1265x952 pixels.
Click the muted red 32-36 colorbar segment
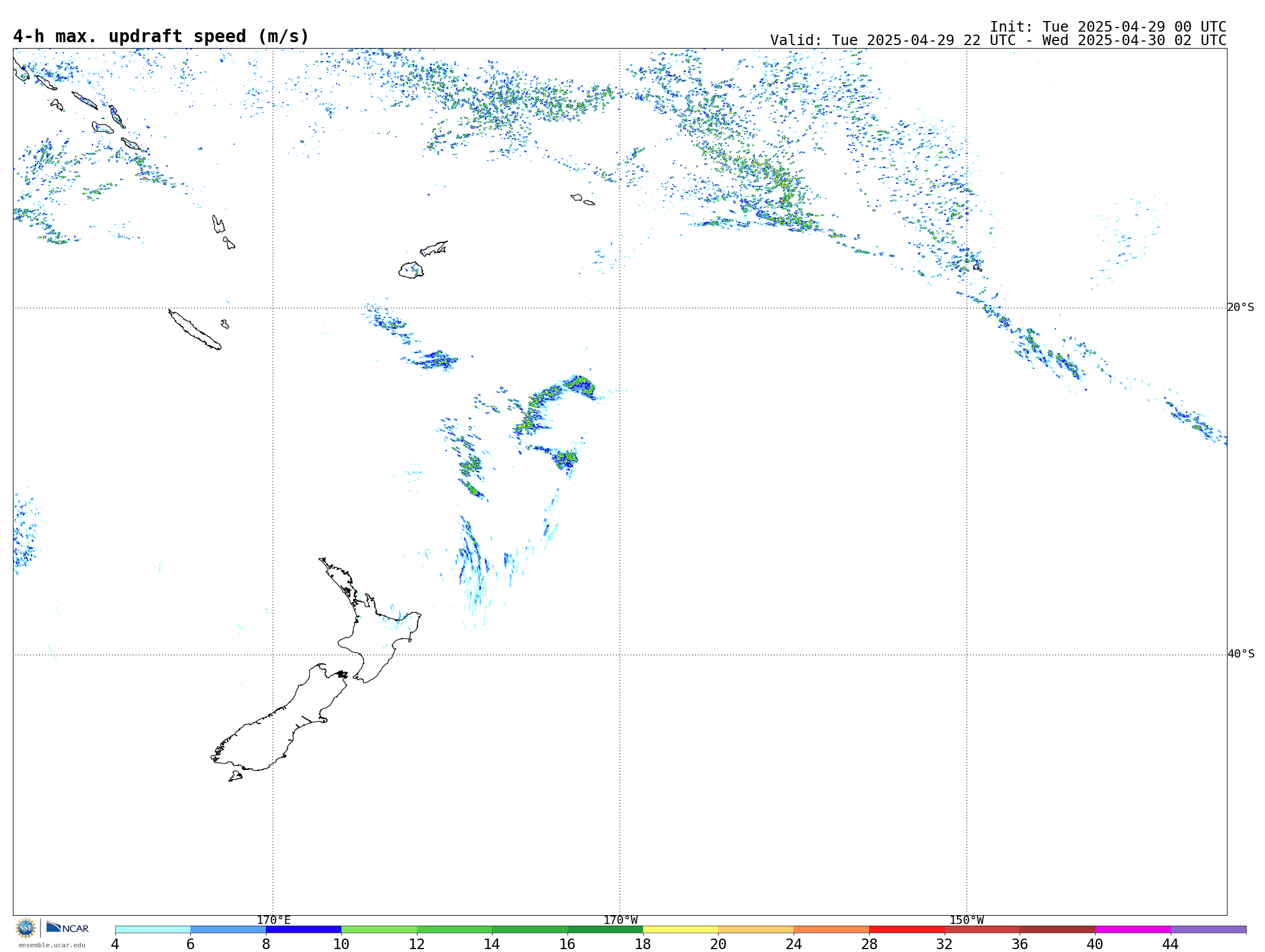click(982, 930)
